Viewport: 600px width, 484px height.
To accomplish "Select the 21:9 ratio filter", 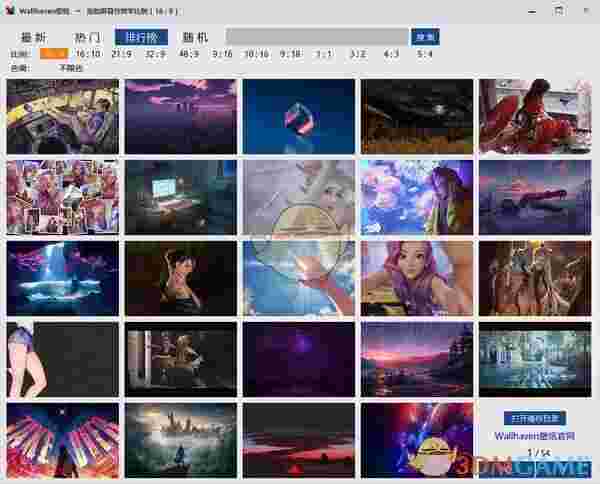I will pos(122,54).
